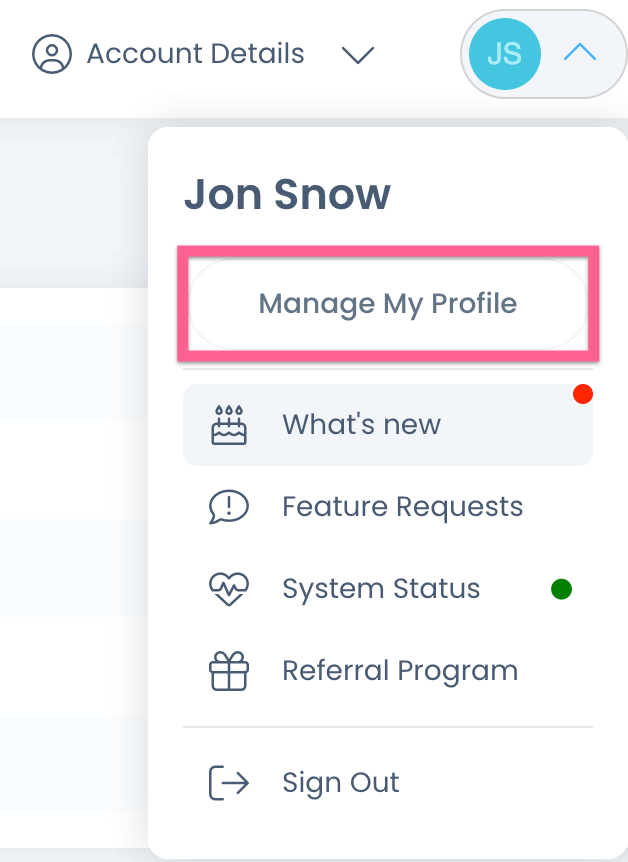Click the green System Status indicator dot

pos(562,589)
